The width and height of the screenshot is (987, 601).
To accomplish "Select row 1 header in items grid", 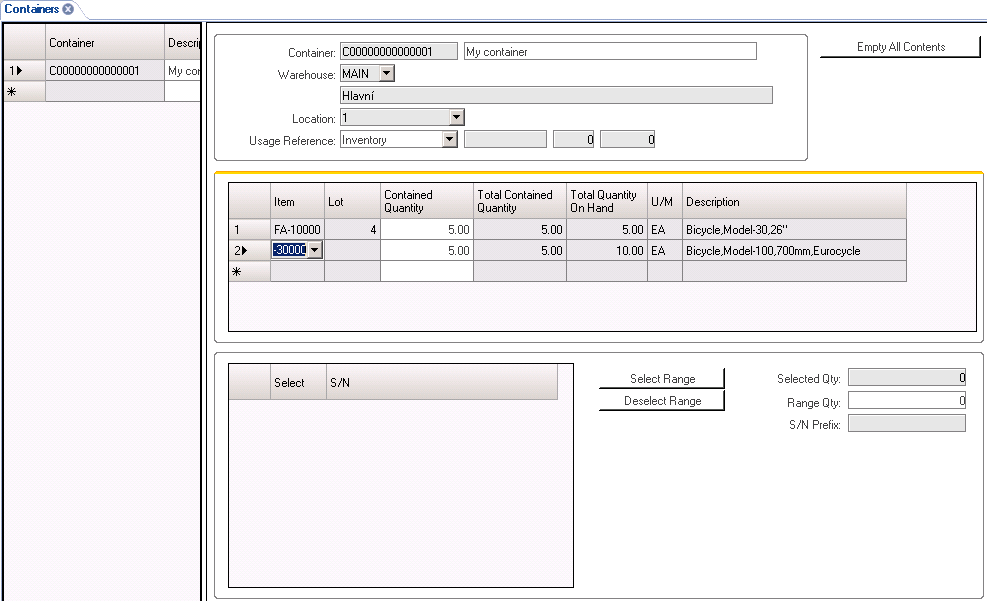I will point(250,230).
